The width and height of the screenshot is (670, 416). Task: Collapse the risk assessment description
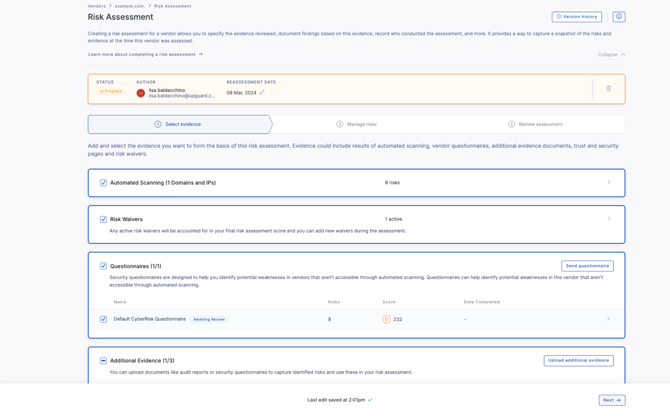click(x=612, y=55)
